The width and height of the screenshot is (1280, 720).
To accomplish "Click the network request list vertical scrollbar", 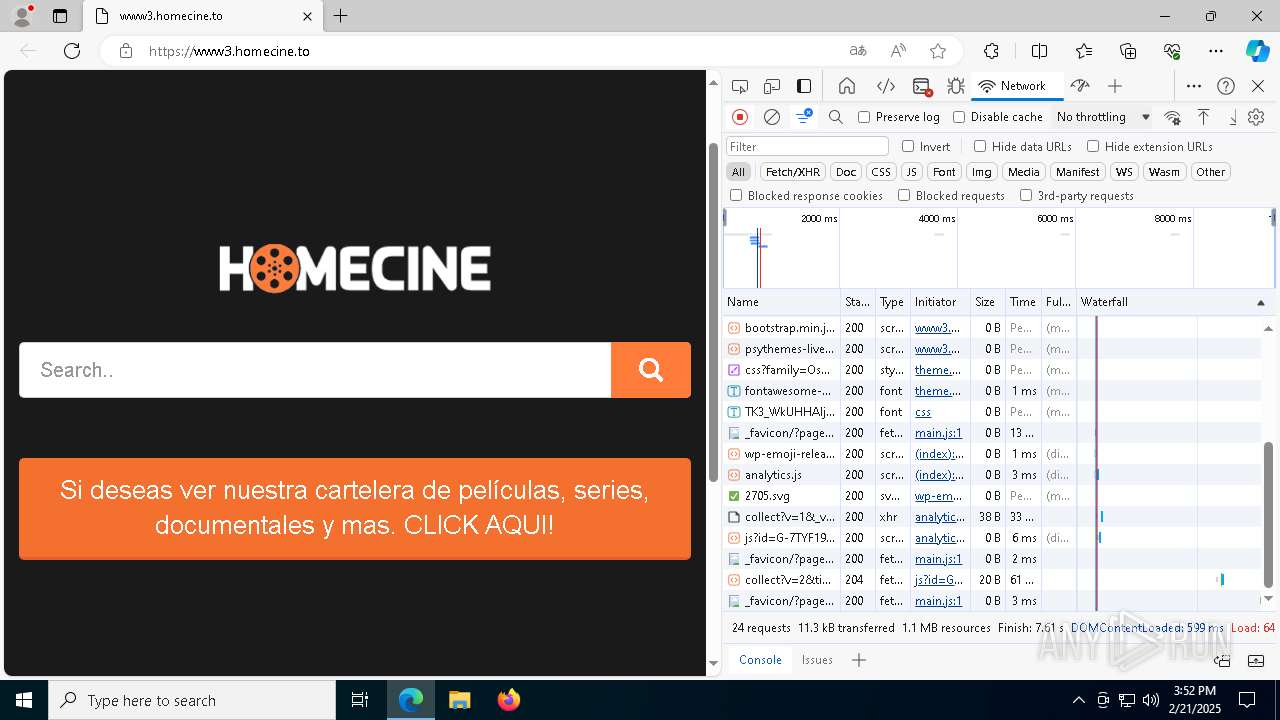I will (x=1269, y=515).
